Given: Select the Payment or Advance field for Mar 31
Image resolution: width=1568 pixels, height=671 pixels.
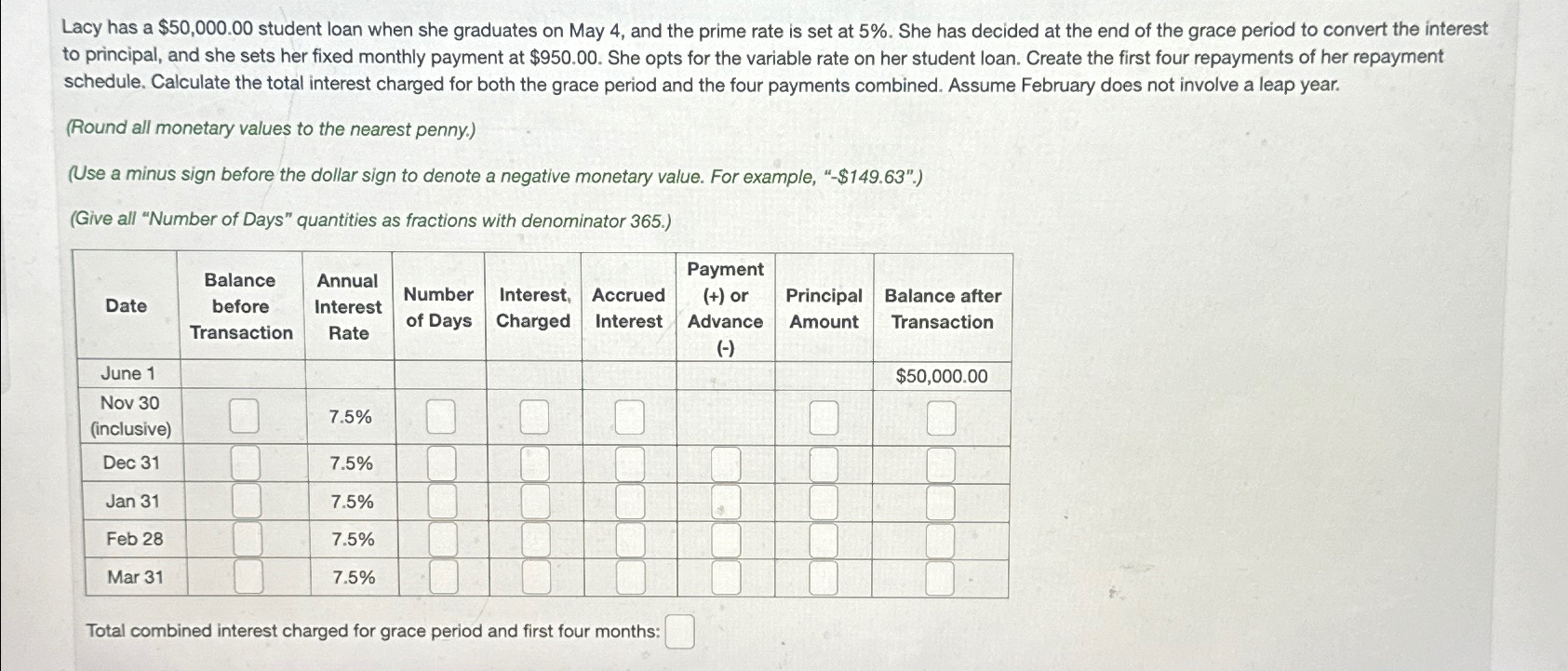Looking at the screenshot, I should 726,577.
